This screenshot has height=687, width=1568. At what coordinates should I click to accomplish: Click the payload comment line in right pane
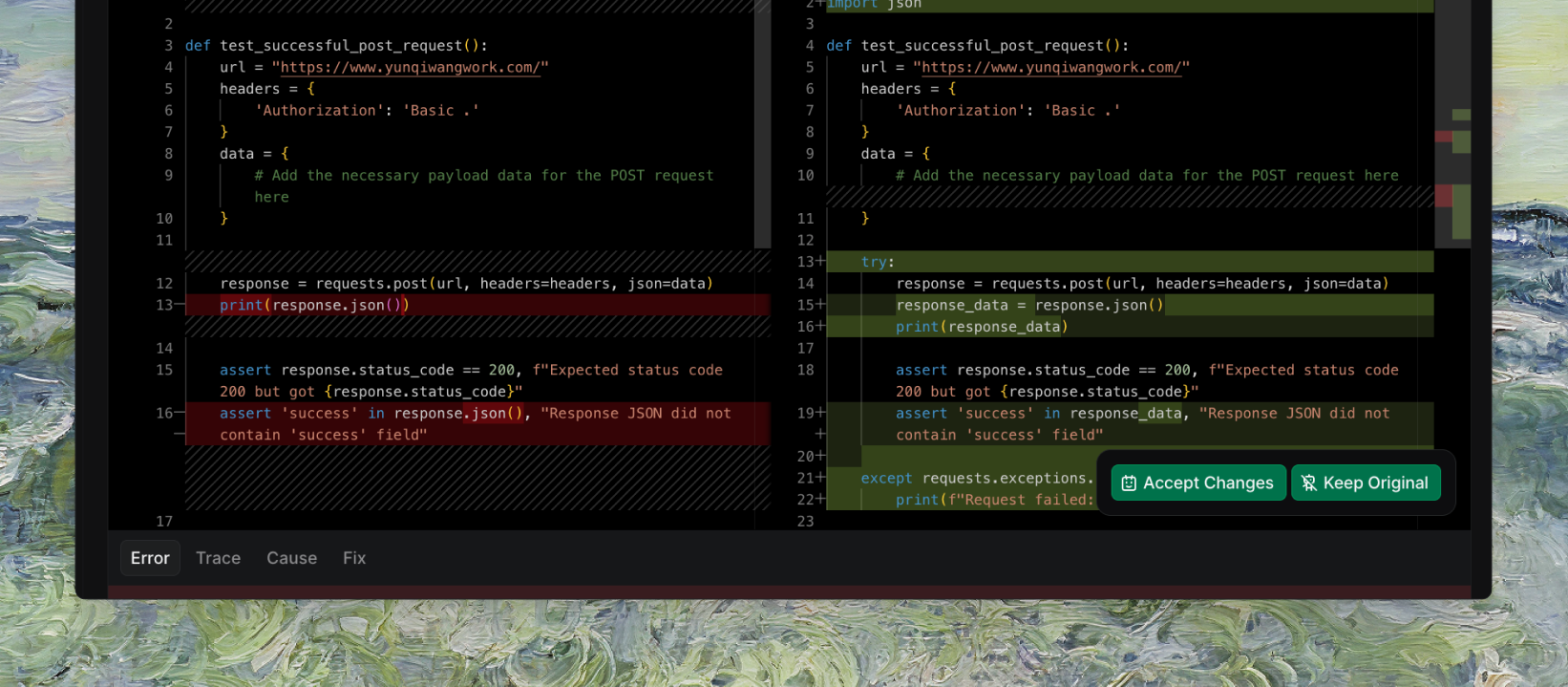(1147, 176)
